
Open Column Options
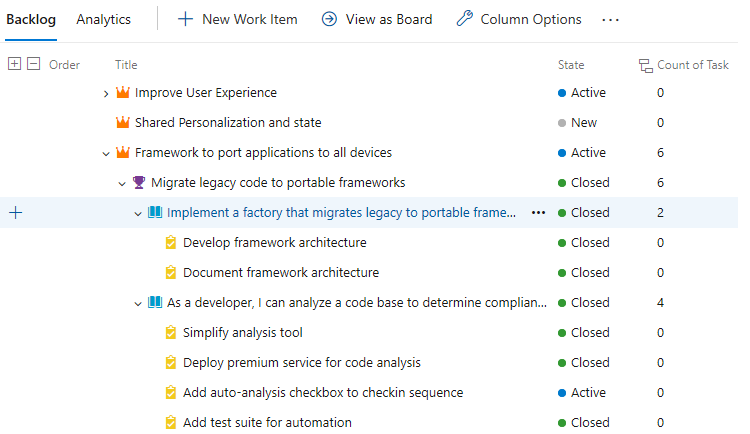519,19
